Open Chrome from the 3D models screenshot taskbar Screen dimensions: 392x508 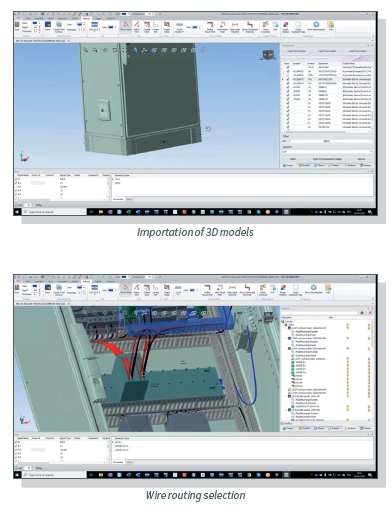tap(249, 212)
